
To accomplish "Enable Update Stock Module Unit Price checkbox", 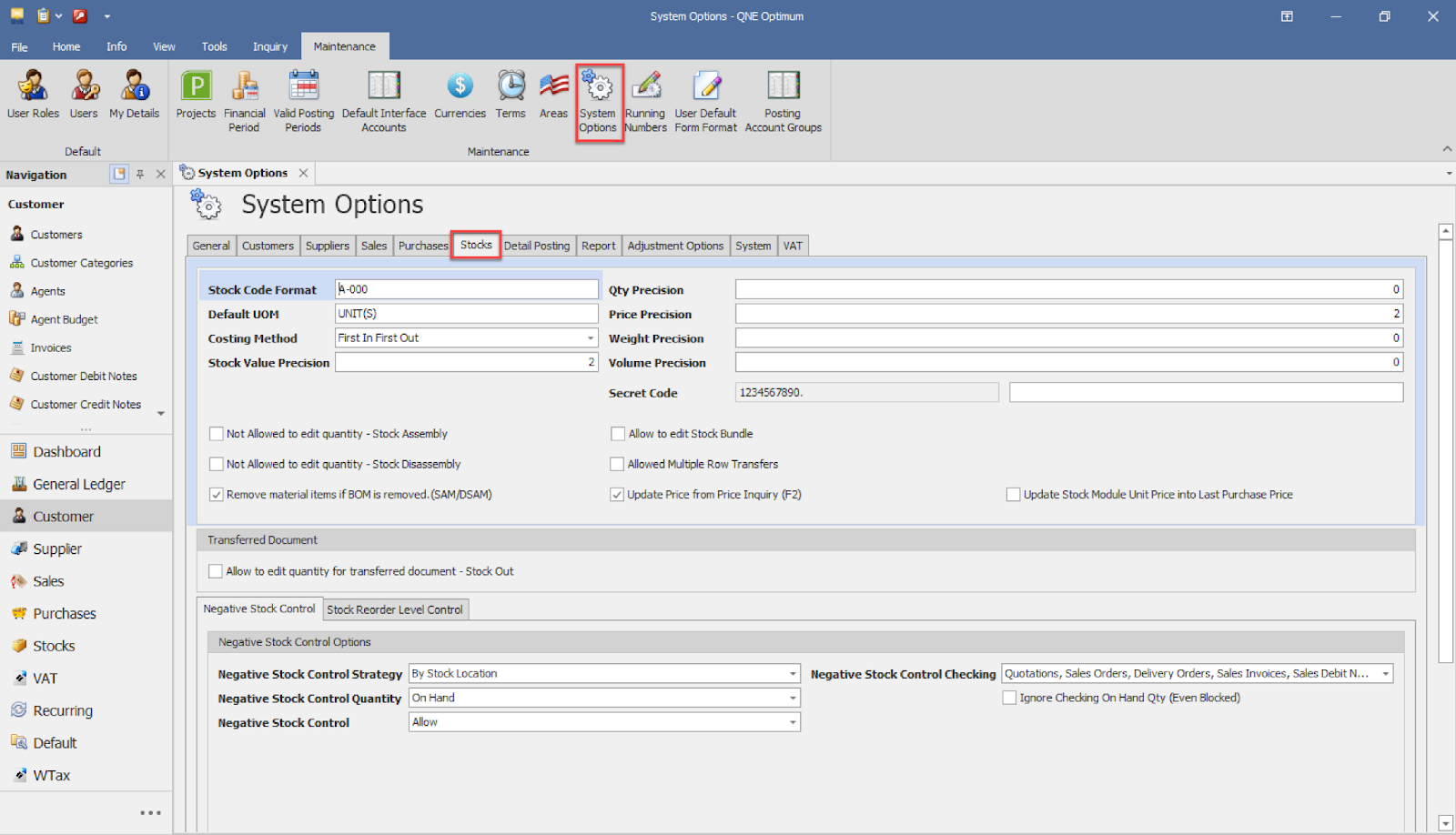I will [x=1013, y=495].
